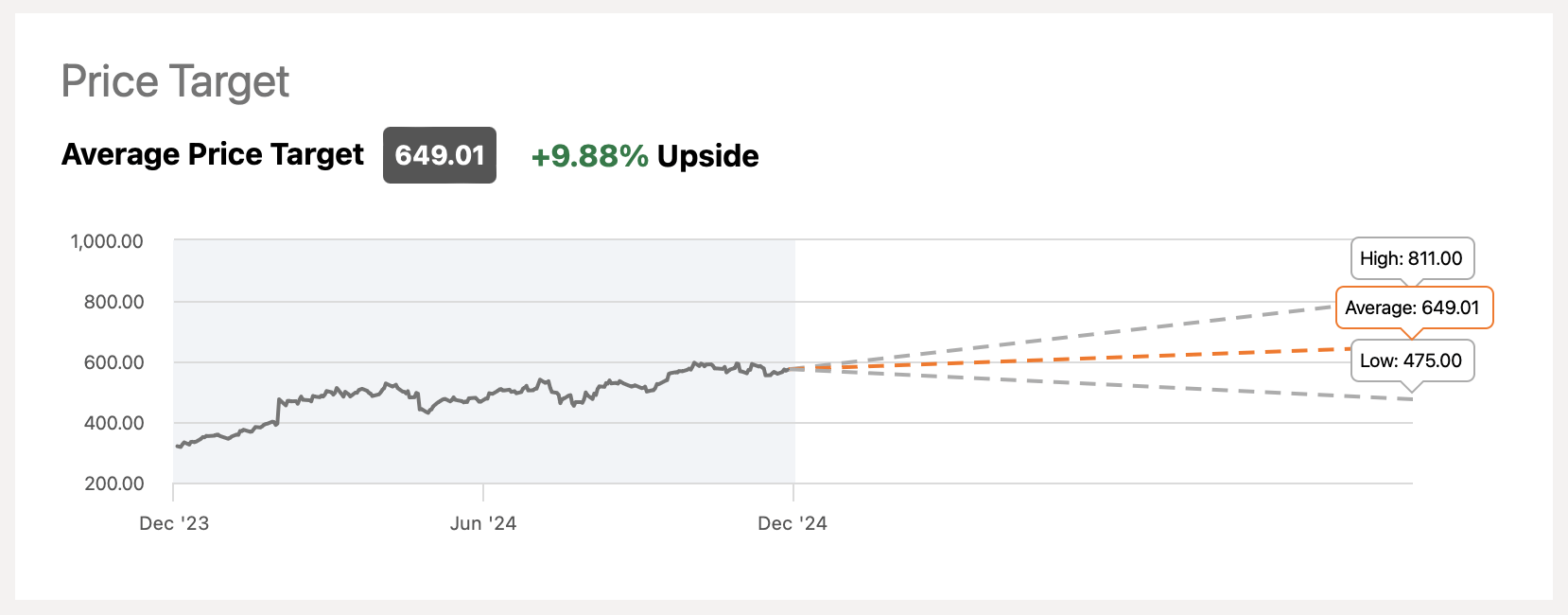This screenshot has width=1568, height=615.
Task: Click the Dec '24 axis label
Action: click(793, 523)
